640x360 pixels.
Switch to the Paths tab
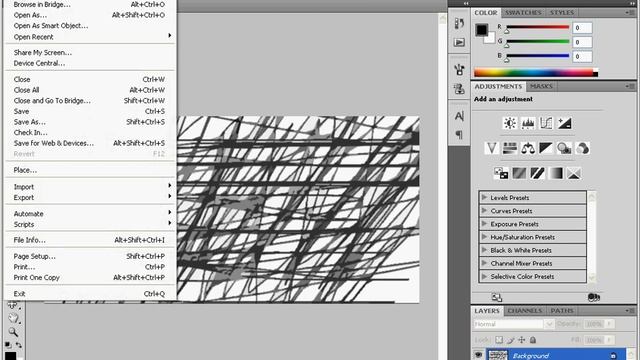(x=562, y=311)
